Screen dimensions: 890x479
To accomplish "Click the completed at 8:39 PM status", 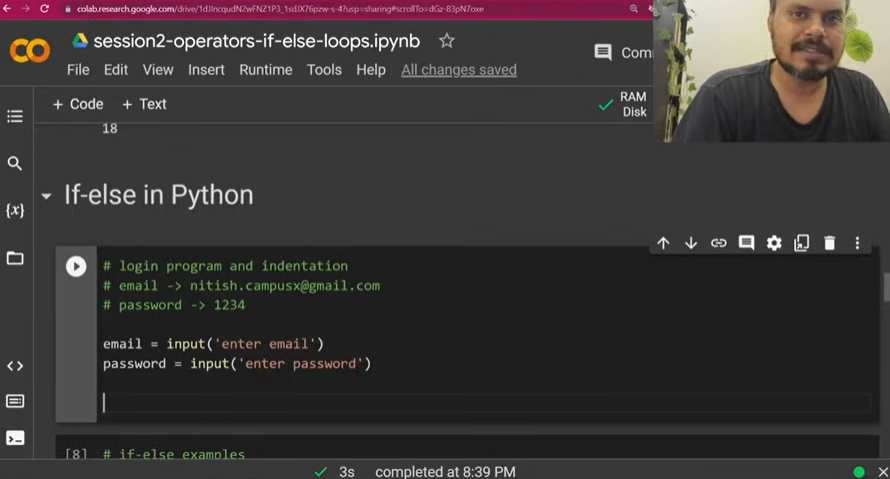I will click(x=445, y=472).
